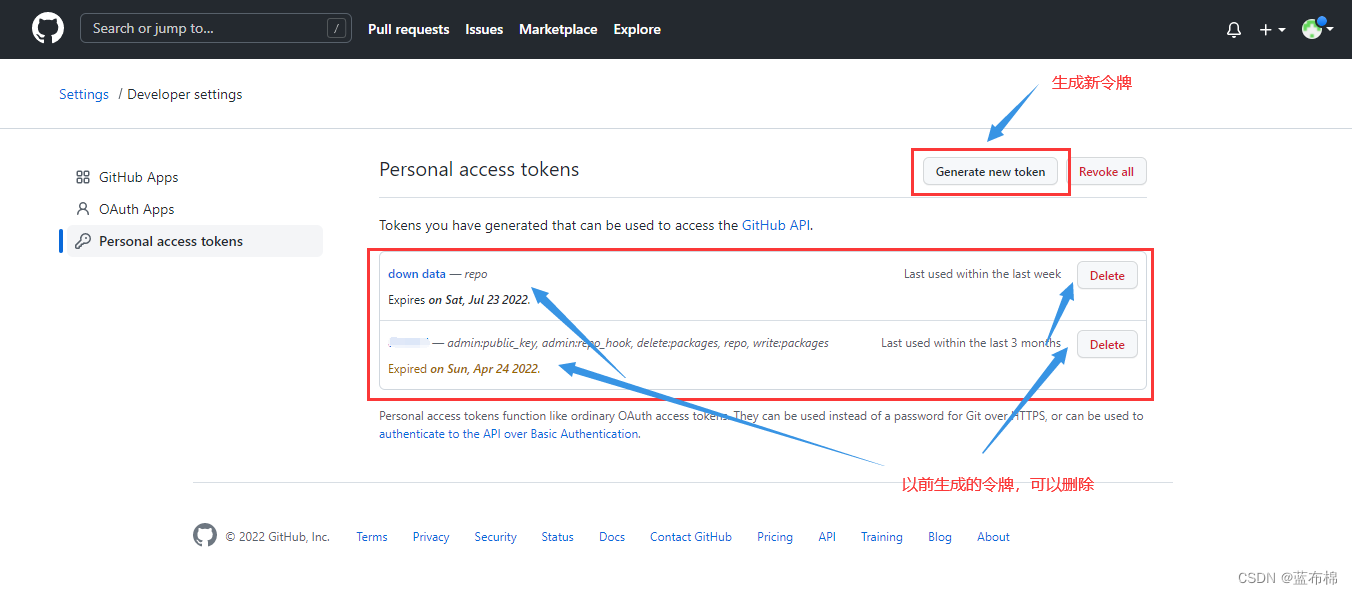Click 'Expires on Sat, Jul 23 2022' text
The image size is (1352, 594).
click(459, 300)
